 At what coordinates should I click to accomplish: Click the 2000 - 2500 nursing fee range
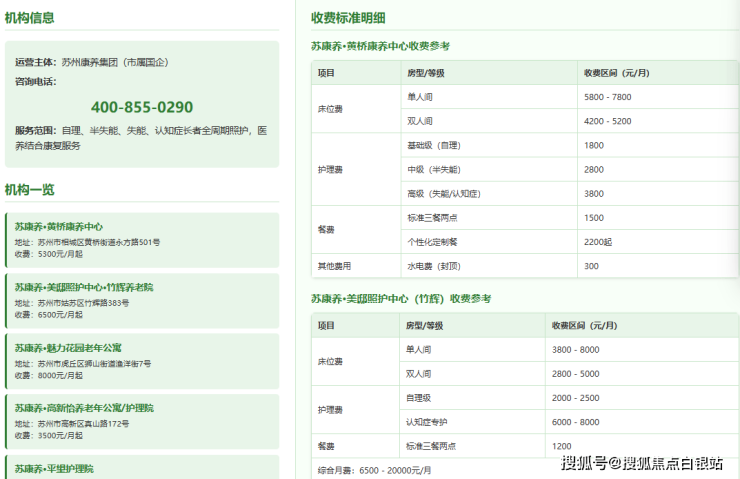[575, 398]
